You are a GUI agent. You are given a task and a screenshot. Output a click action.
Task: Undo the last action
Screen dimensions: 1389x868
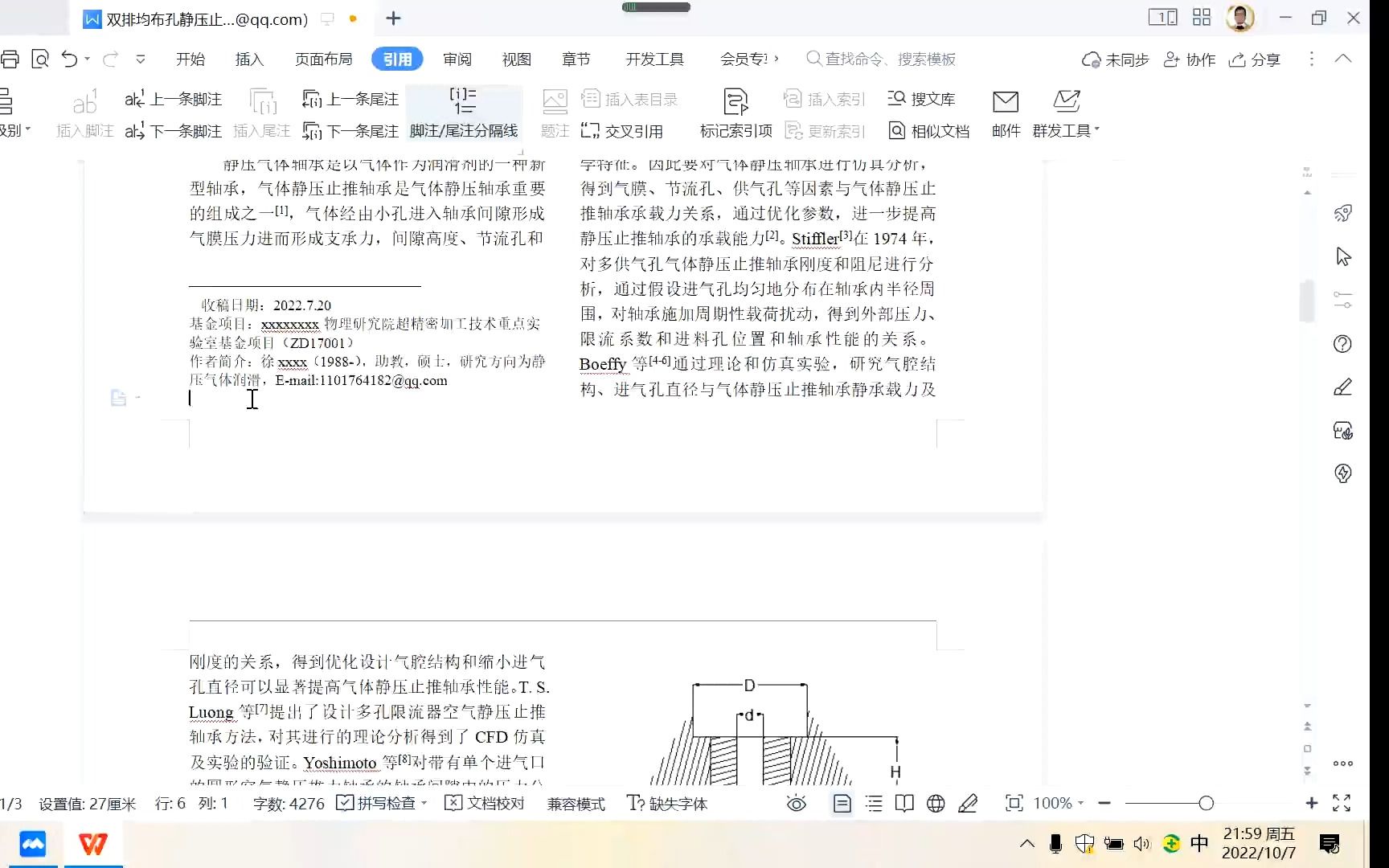(70, 59)
